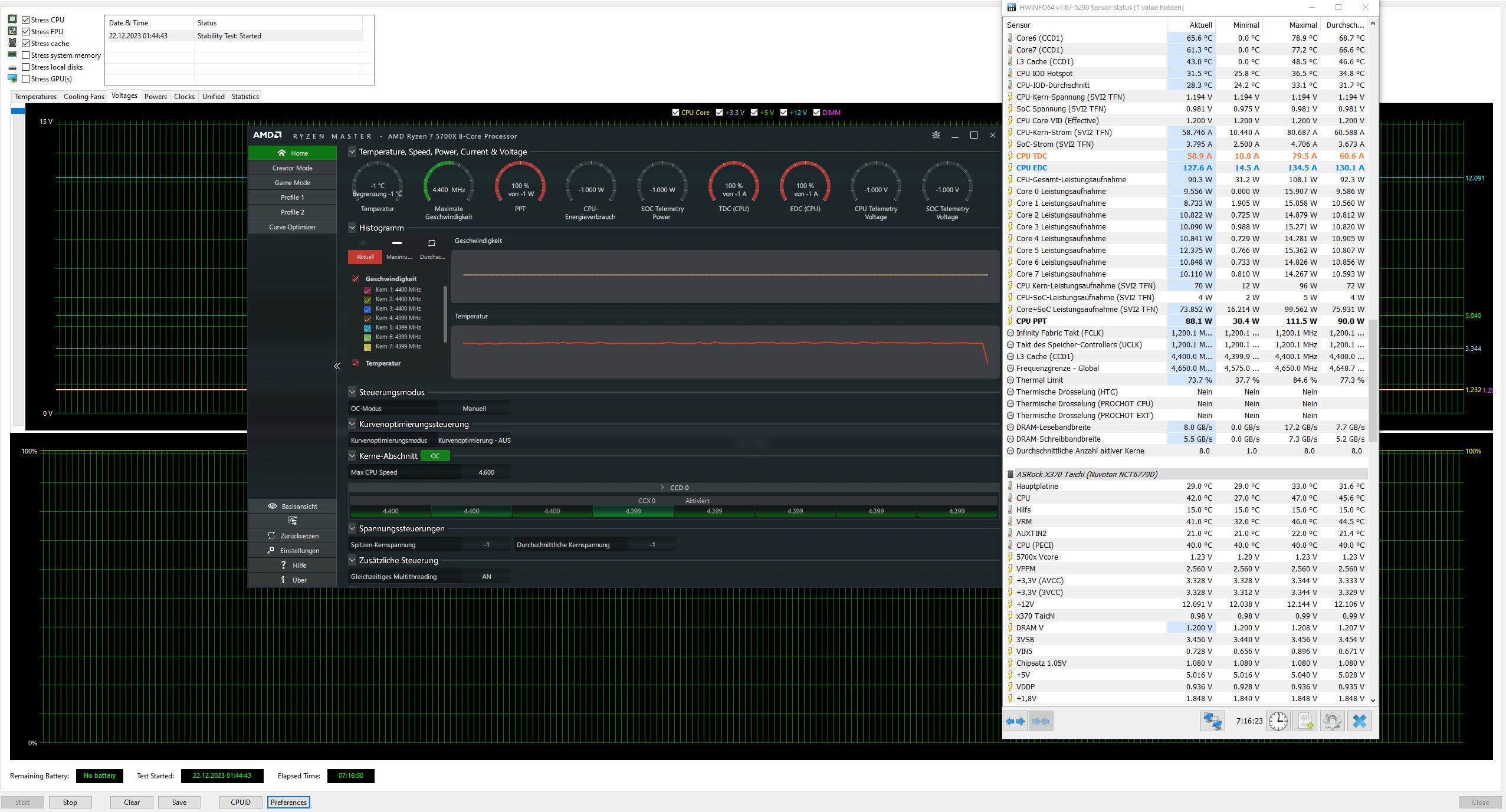The image size is (1506, 812).
Task: Switch to the Temperatures tab
Action: 35,96
